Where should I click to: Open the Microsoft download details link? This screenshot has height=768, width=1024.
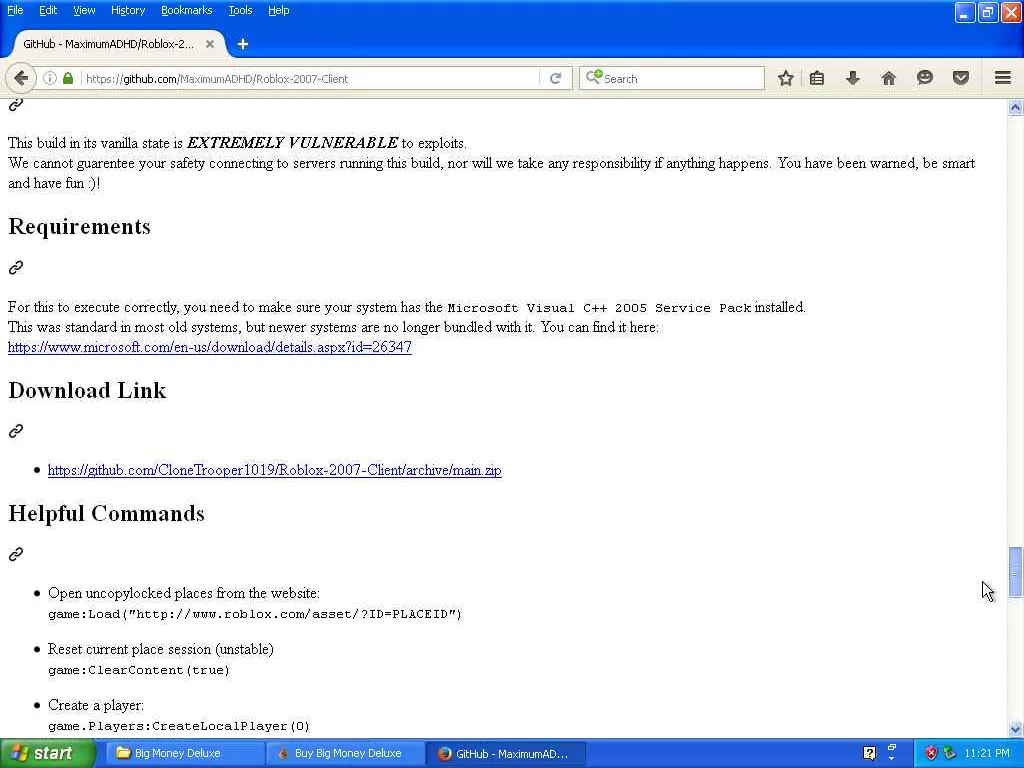coord(210,347)
